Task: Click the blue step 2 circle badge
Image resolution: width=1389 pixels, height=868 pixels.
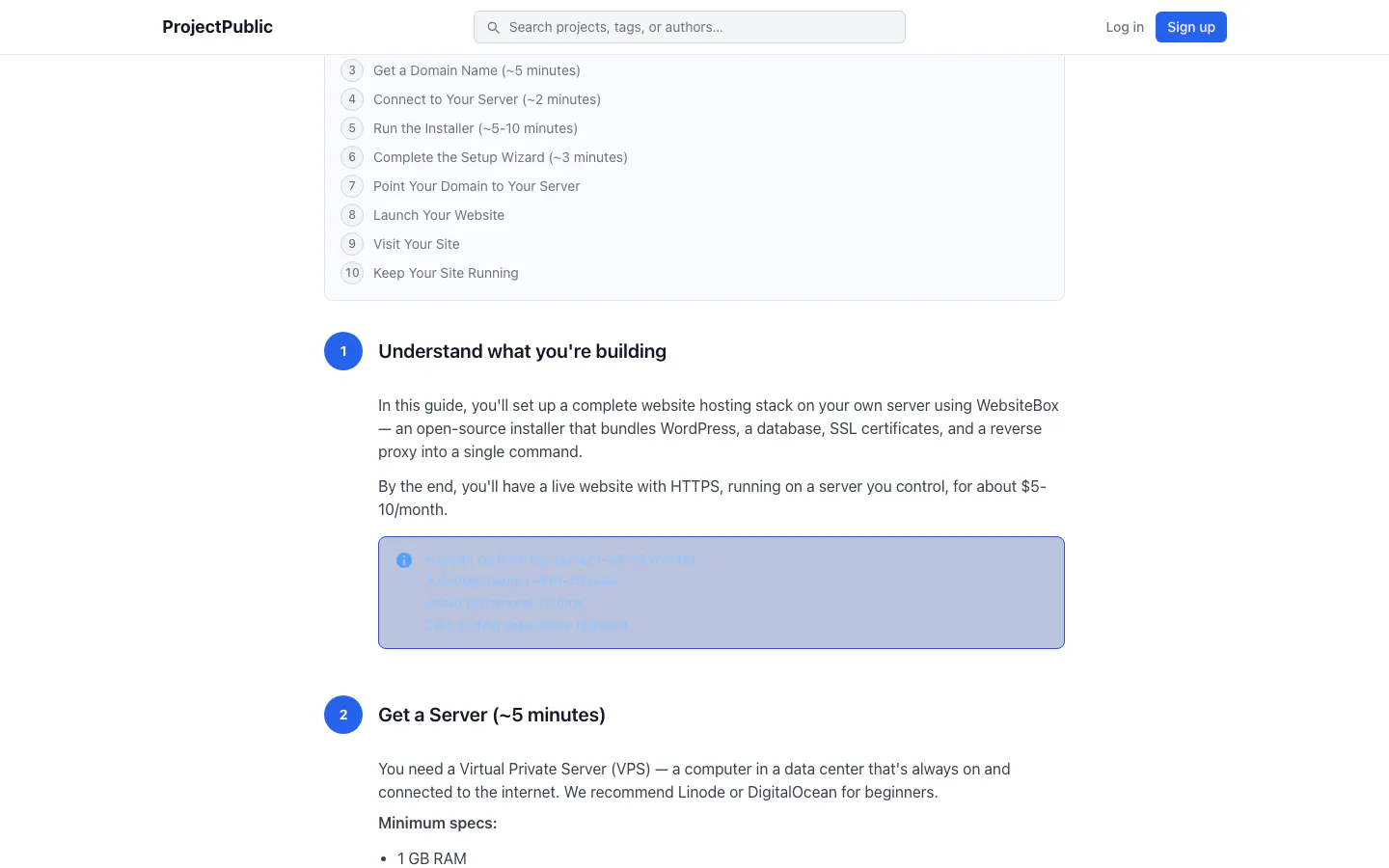Action: coord(343,715)
